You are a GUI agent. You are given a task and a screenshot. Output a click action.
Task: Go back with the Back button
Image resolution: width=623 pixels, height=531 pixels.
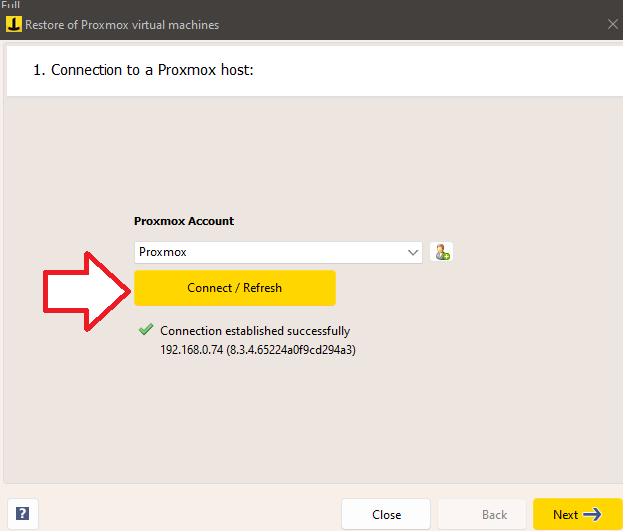494,515
